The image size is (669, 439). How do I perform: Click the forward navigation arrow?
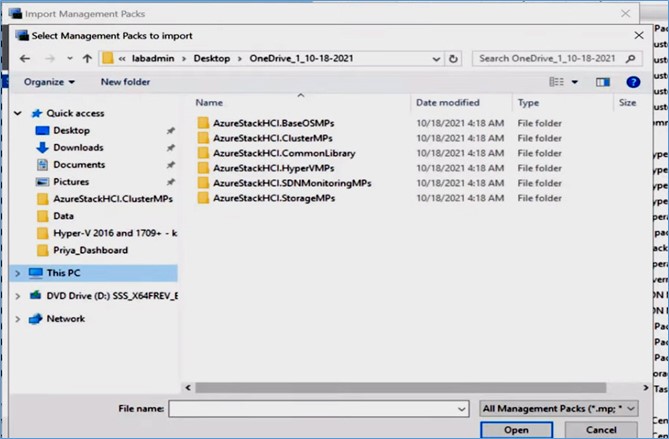(x=50, y=58)
